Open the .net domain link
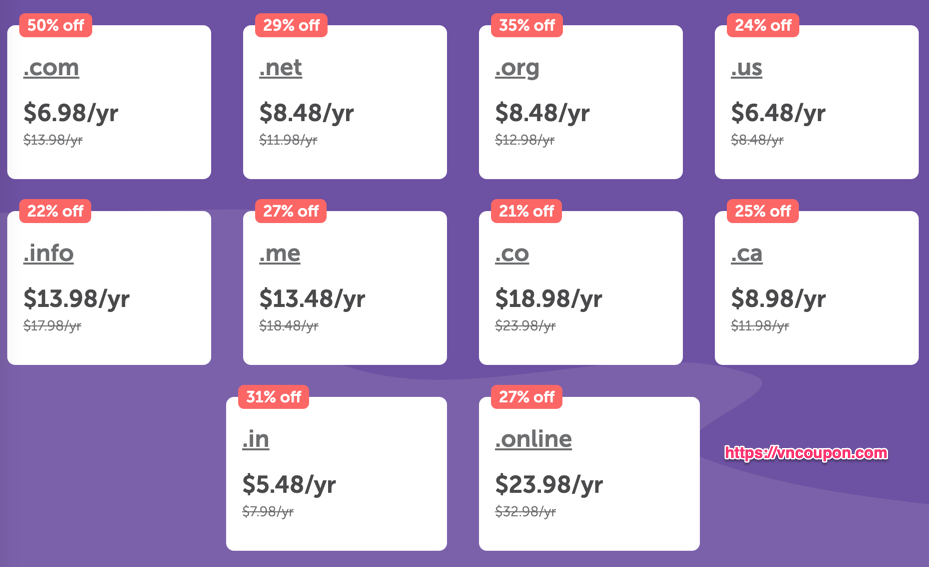 (x=280, y=68)
